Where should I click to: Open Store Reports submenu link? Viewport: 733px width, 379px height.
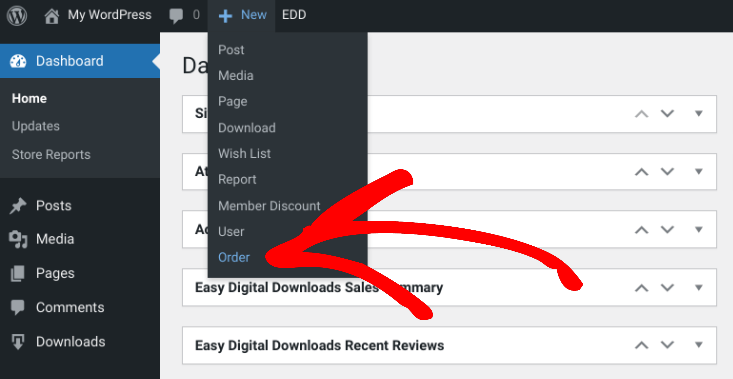pos(51,155)
